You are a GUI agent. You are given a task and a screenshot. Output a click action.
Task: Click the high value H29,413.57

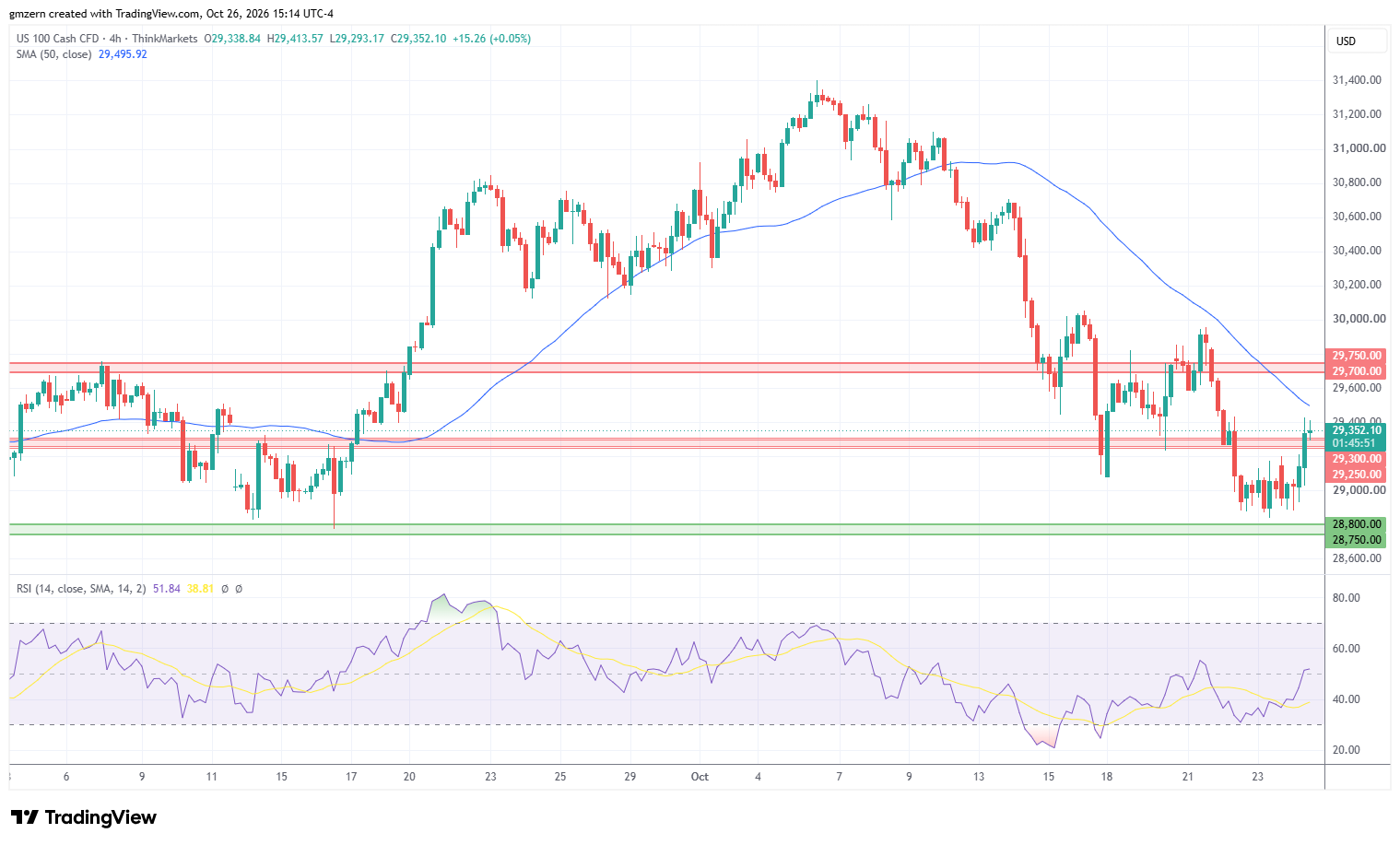295,39
